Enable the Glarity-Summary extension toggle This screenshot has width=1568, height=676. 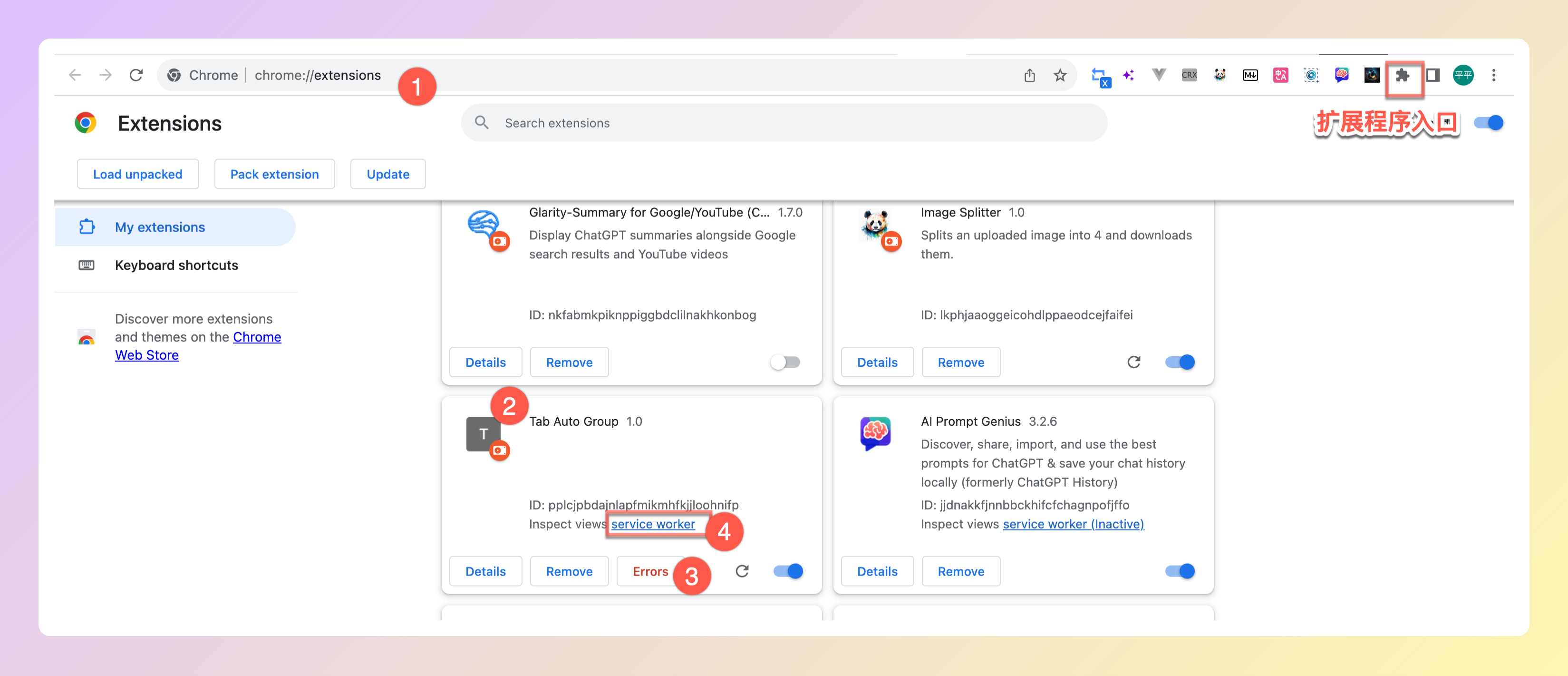[785, 362]
